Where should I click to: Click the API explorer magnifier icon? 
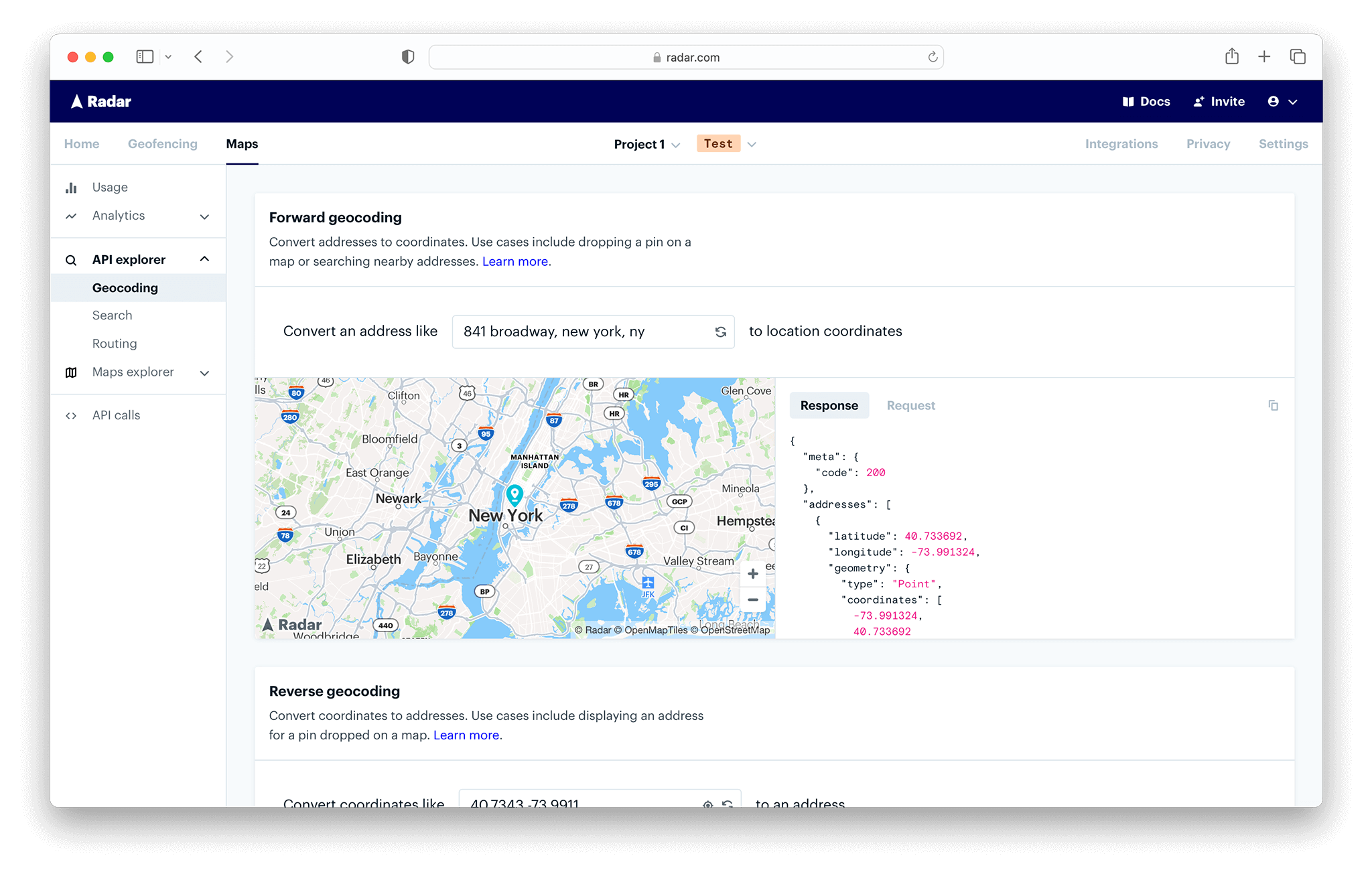coord(71,260)
